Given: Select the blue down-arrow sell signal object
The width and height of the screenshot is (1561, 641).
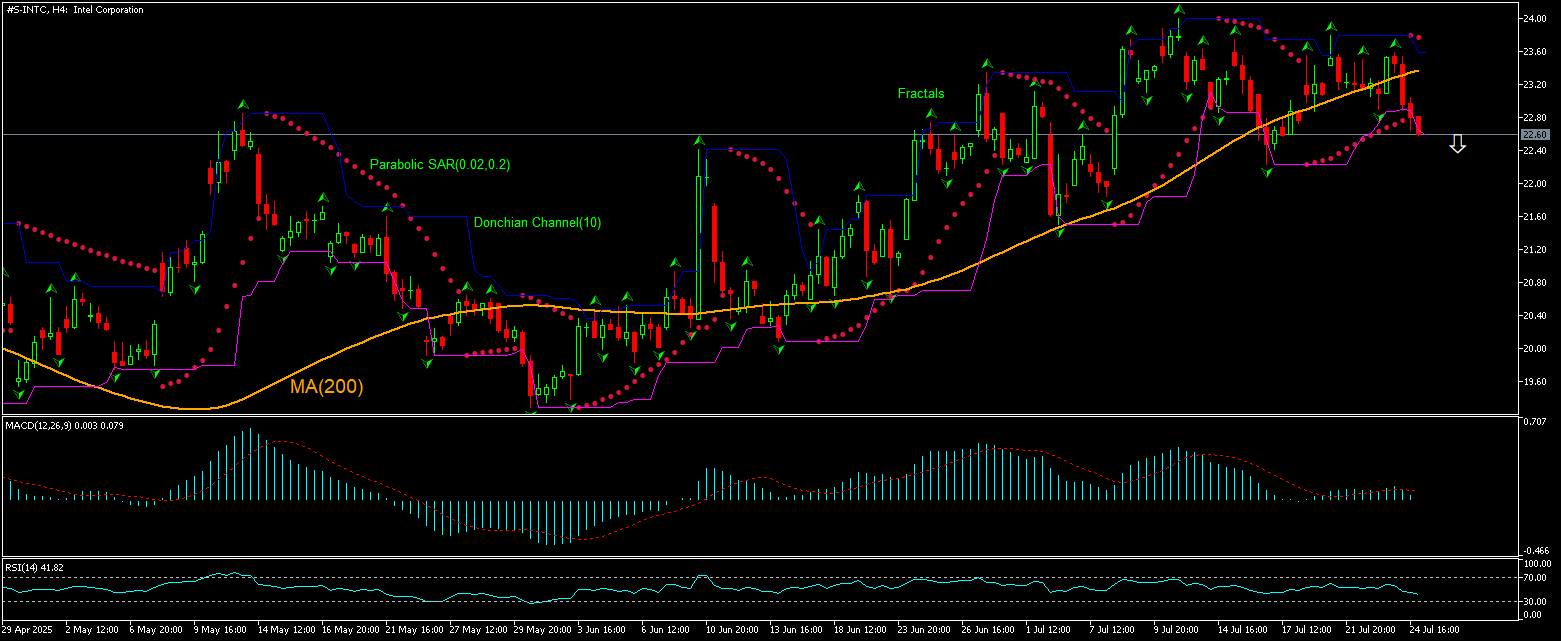Looking at the screenshot, I should 1457,145.
